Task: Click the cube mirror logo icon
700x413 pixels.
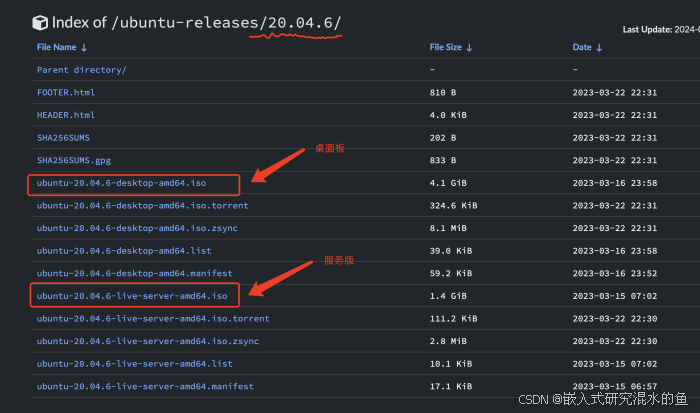Action: click(40, 23)
